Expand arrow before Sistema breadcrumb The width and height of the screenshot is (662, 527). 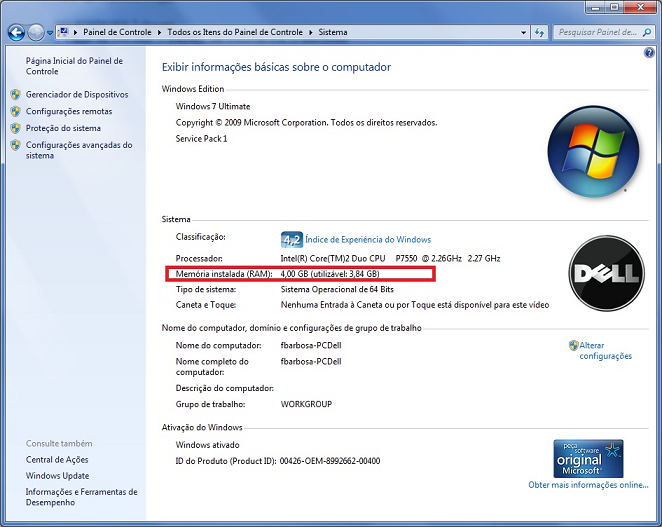311,32
